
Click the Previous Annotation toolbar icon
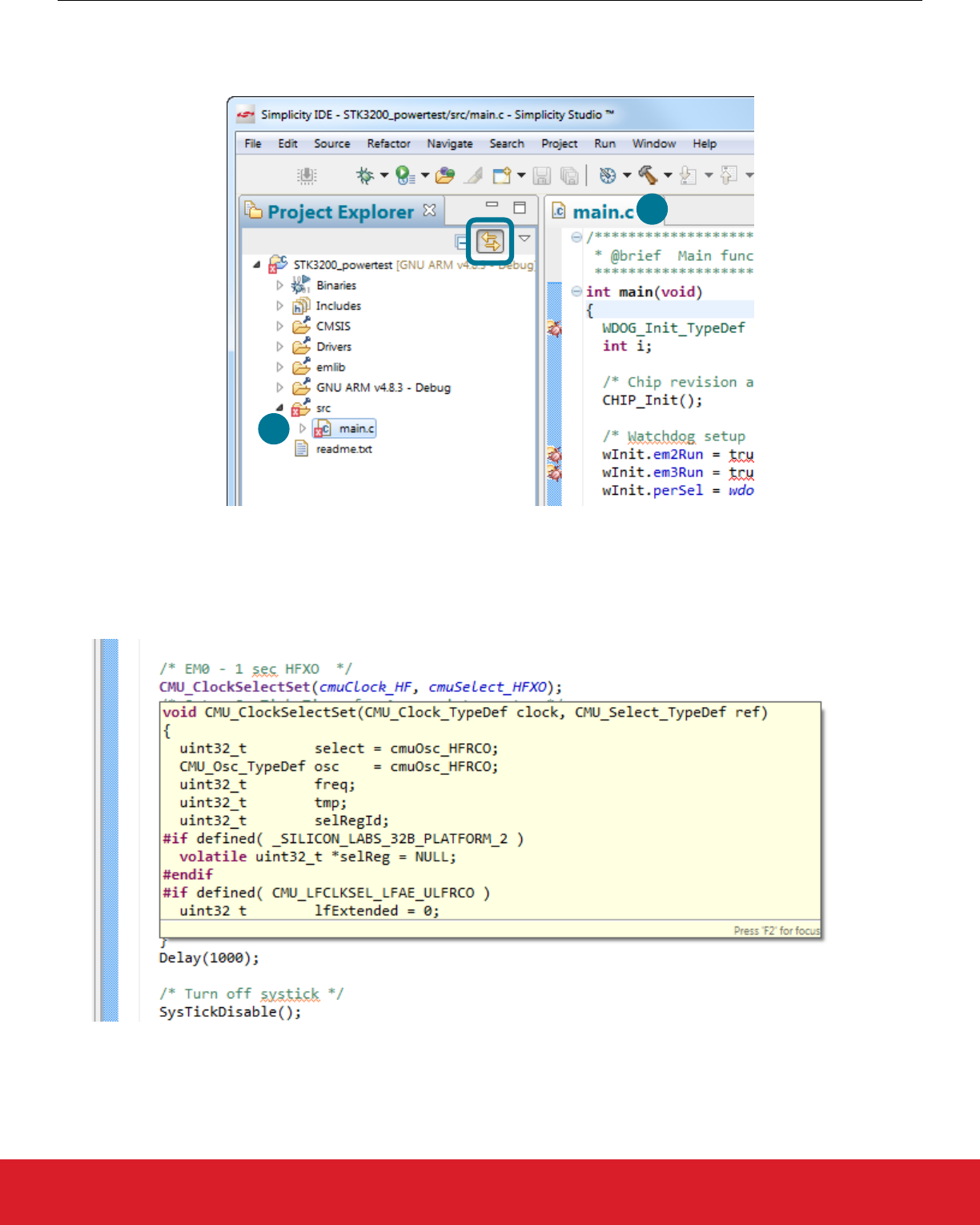click(x=729, y=175)
